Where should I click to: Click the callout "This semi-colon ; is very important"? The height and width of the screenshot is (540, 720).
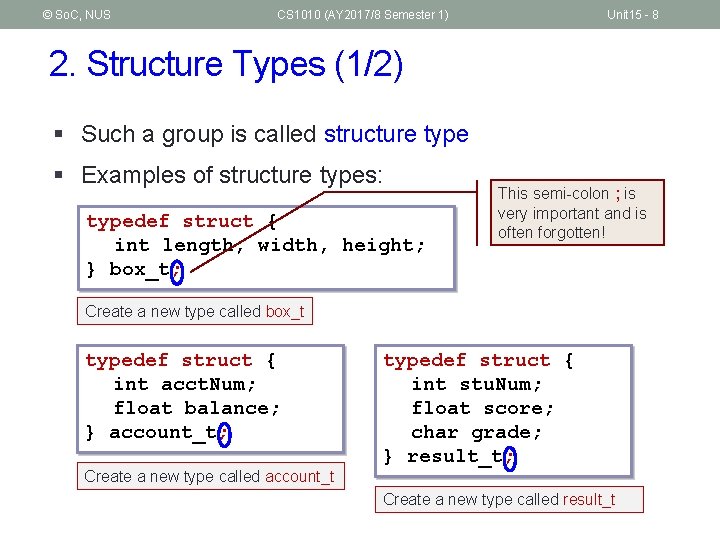577,213
